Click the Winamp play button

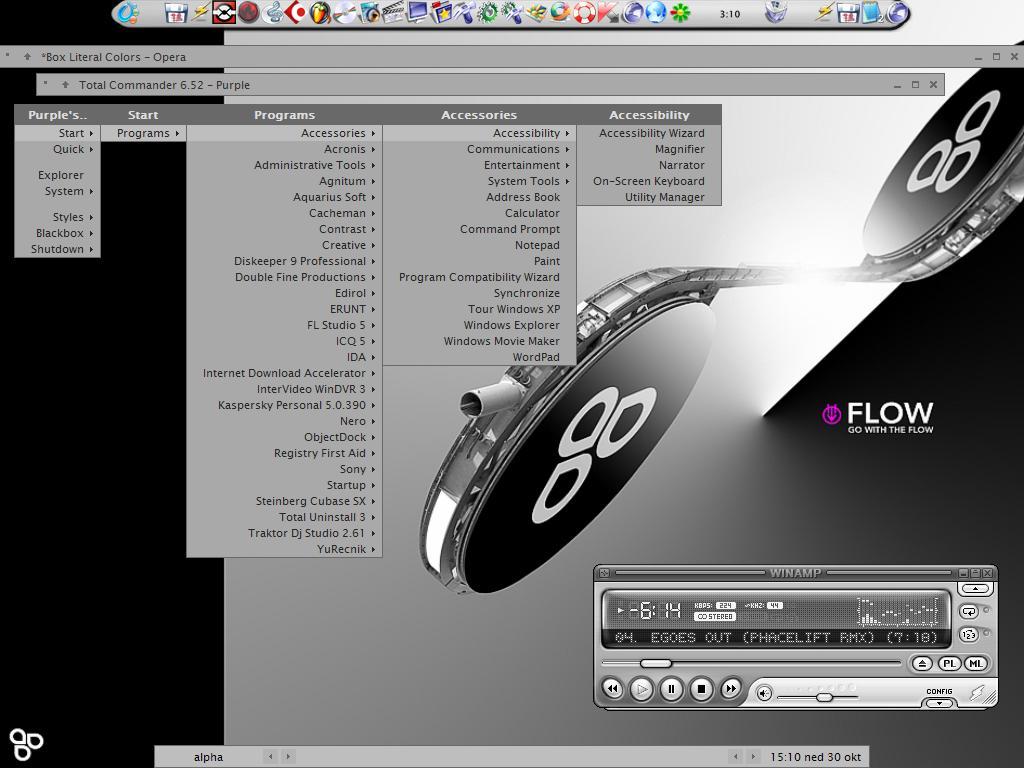pos(642,689)
